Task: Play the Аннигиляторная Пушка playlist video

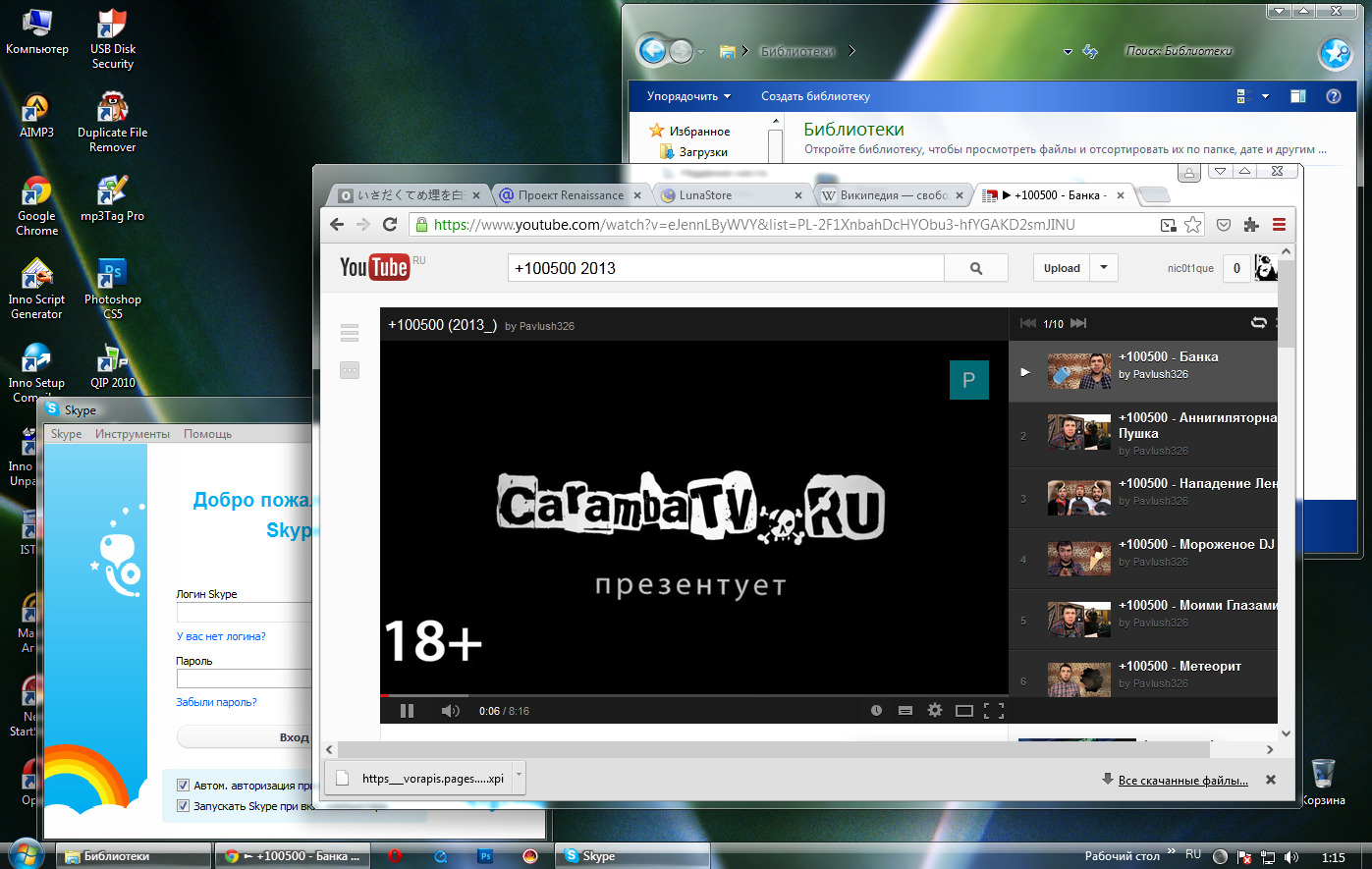Action: click(x=1143, y=433)
